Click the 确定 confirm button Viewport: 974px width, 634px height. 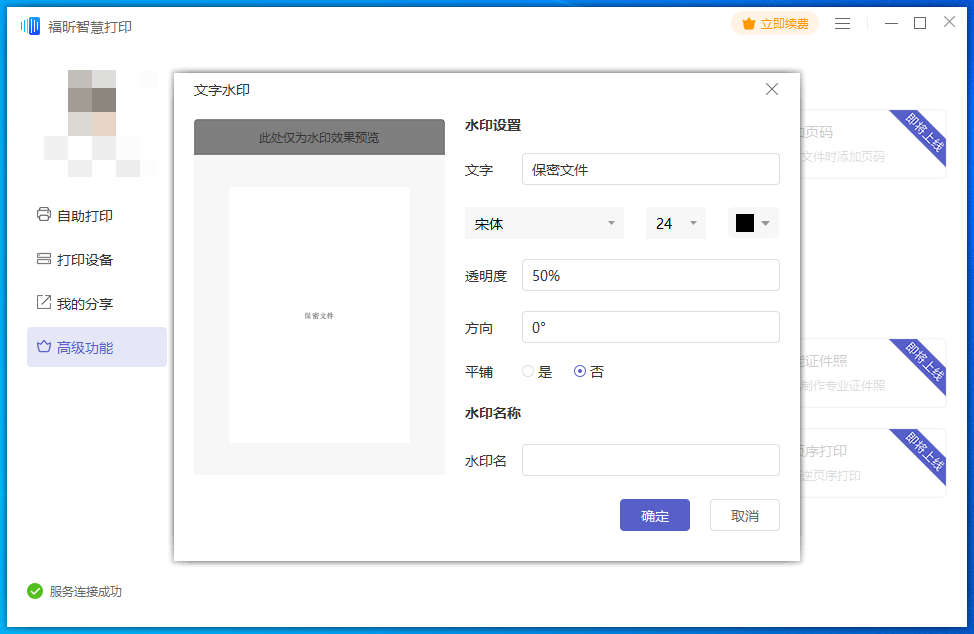coord(654,515)
